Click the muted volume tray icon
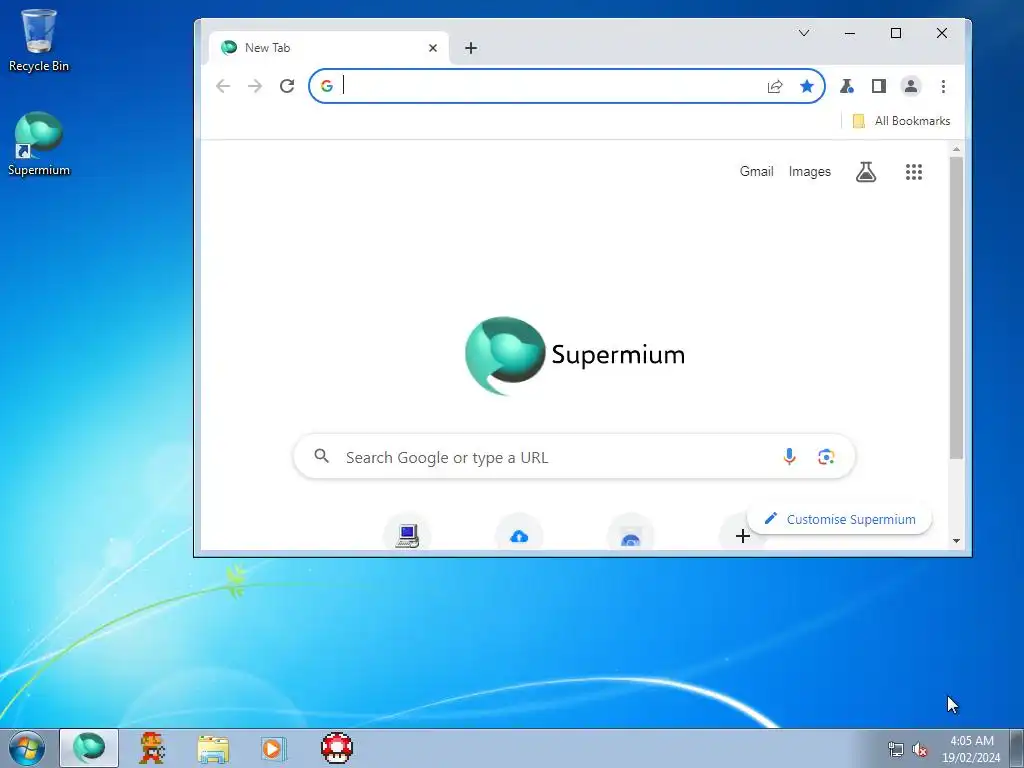Screen dimensions: 1024x768 click(920, 749)
